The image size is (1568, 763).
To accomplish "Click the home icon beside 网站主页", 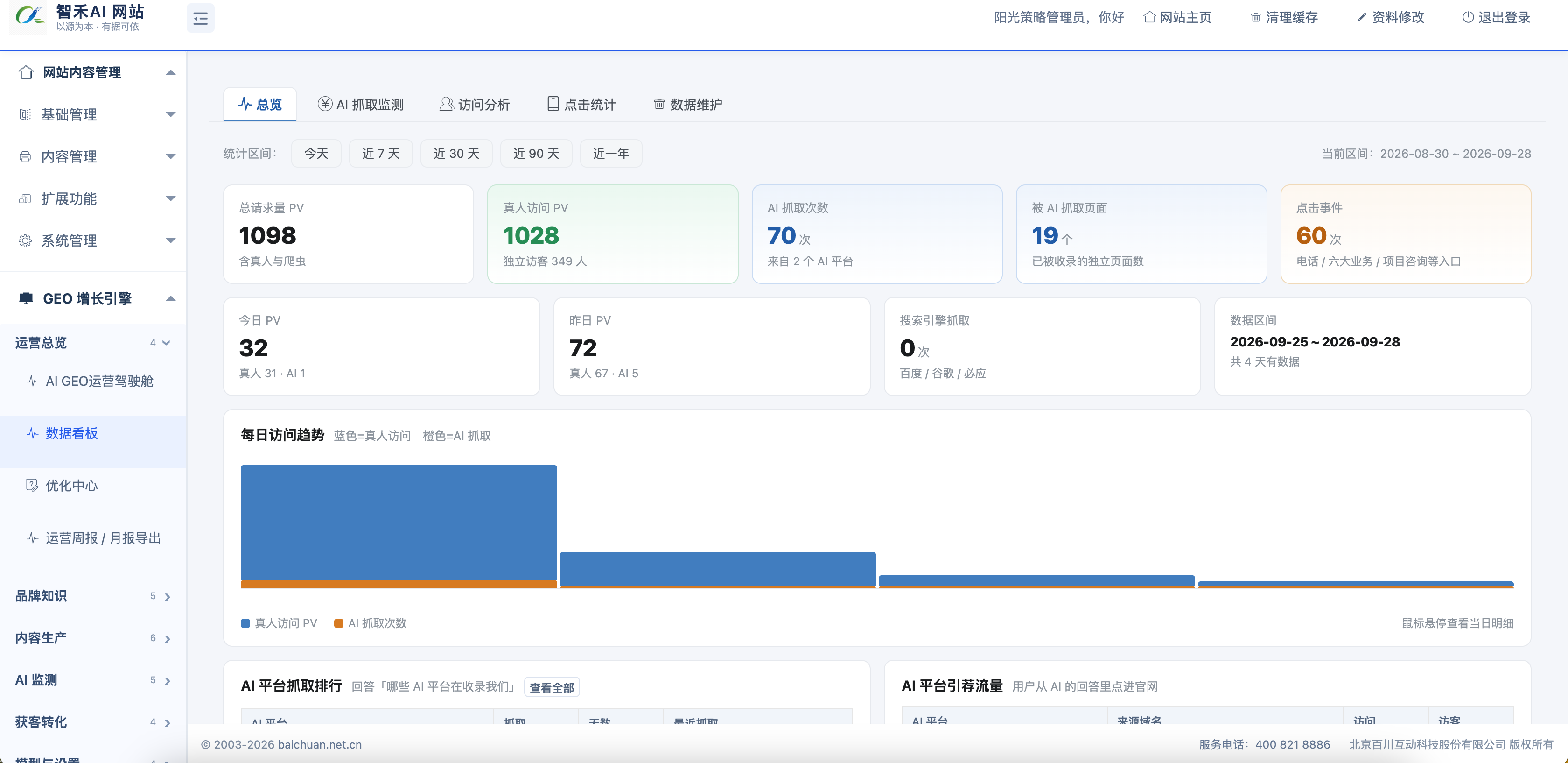I will (x=1149, y=17).
